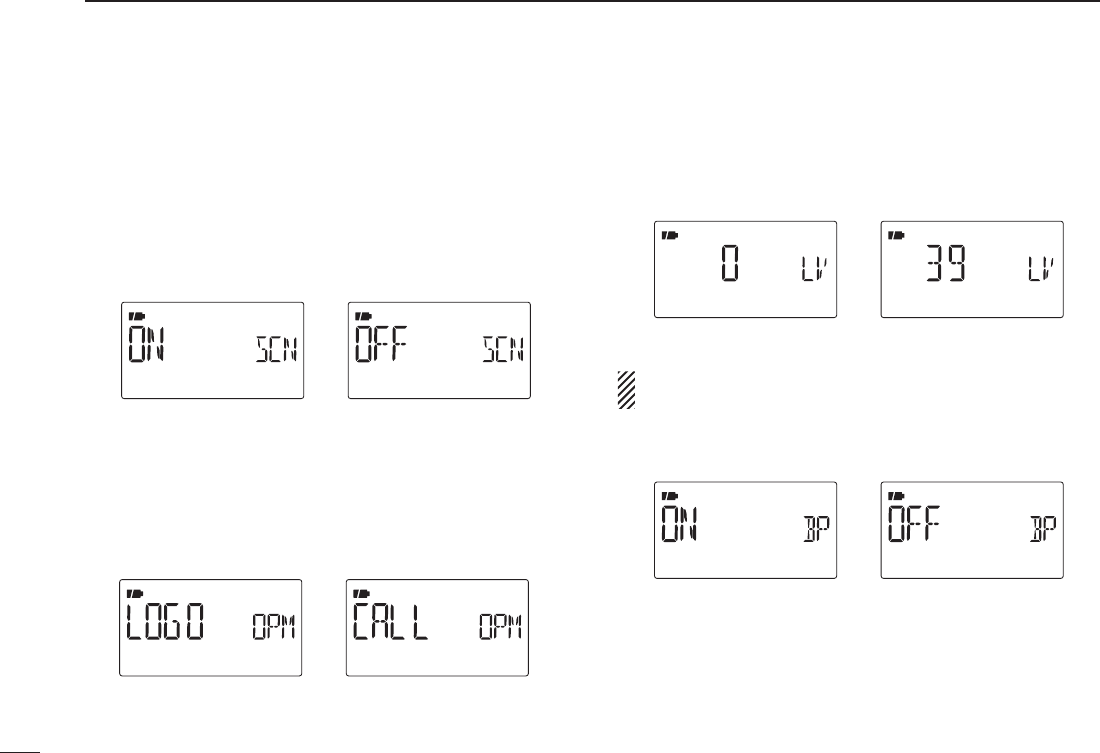Click the level value 39 on the LV display
The height and width of the screenshot is (753, 1100).
pos(946,263)
